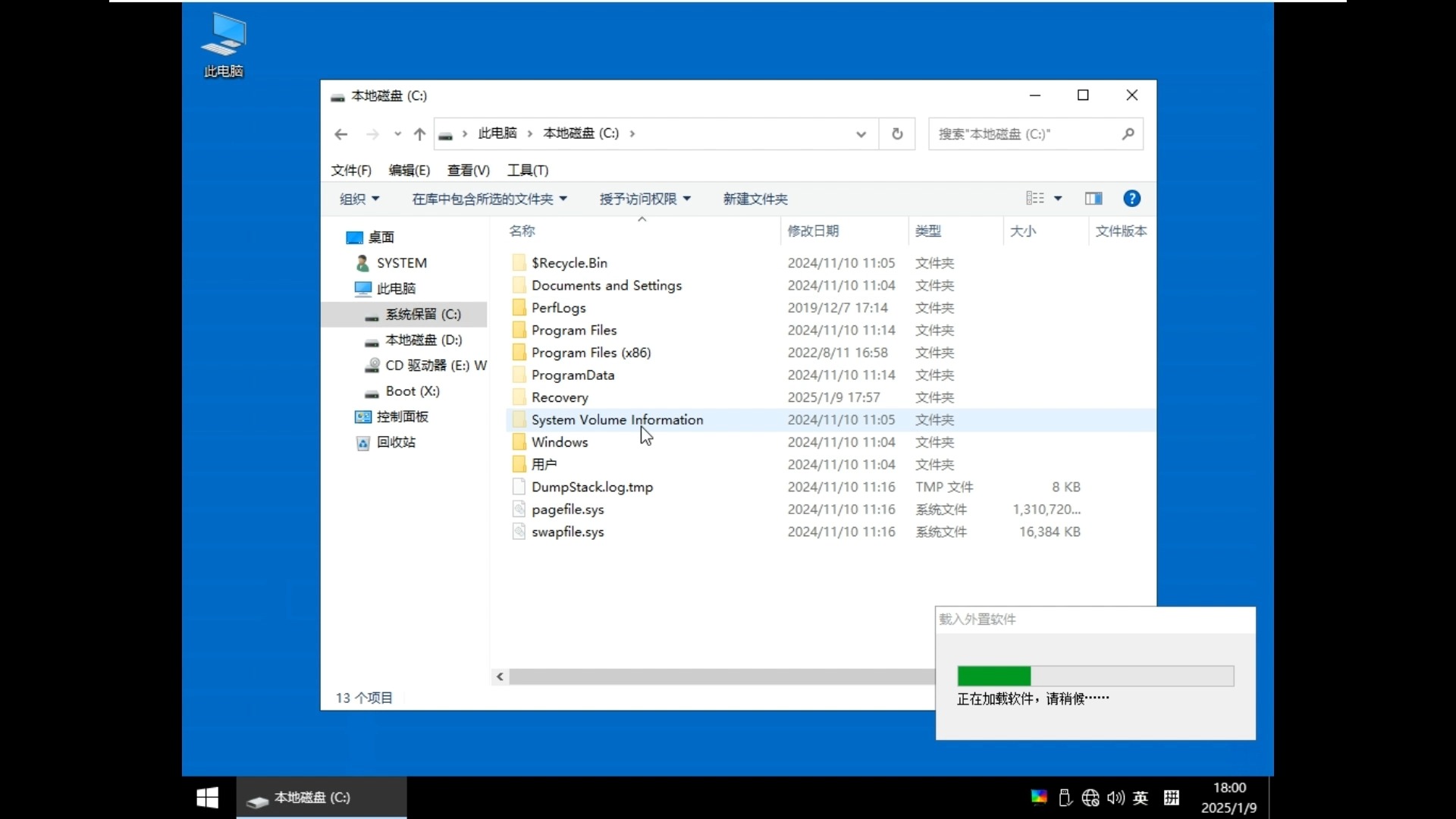1456x819 pixels.
Task: Open the help question mark icon
Action: click(x=1131, y=199)
